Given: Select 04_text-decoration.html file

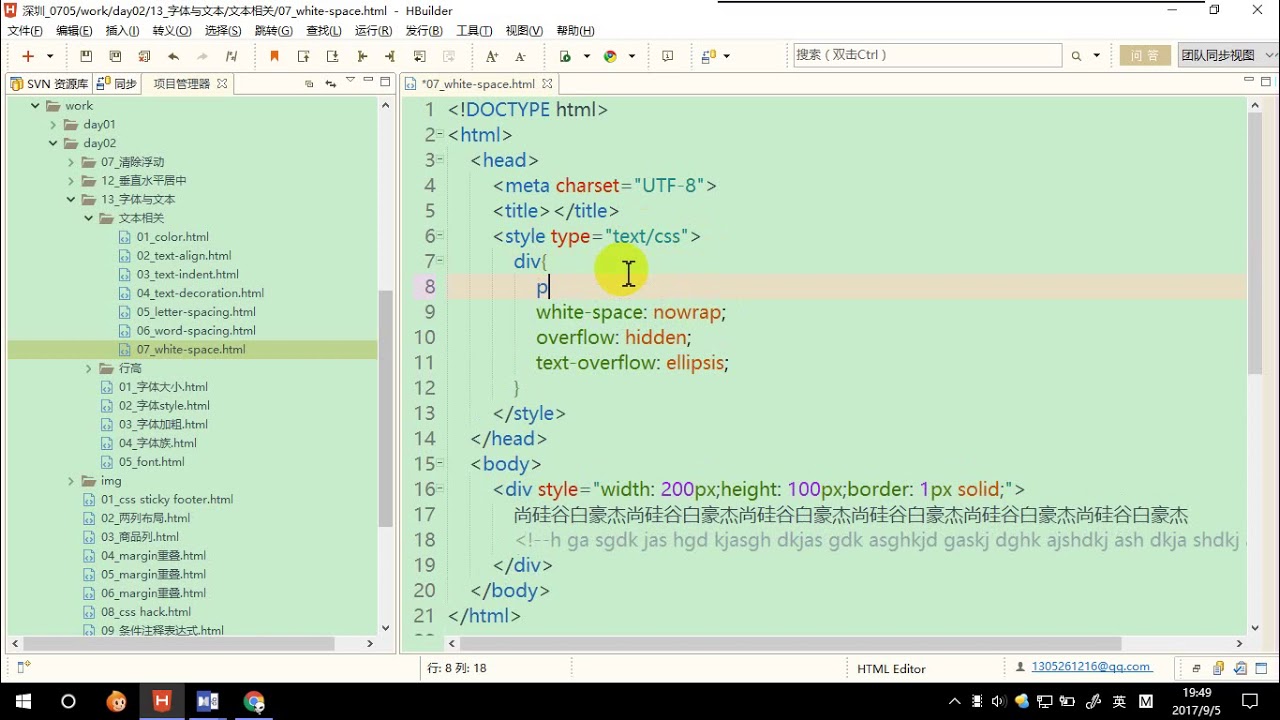Looking at the screenshot, I should [x=200, y=293].
